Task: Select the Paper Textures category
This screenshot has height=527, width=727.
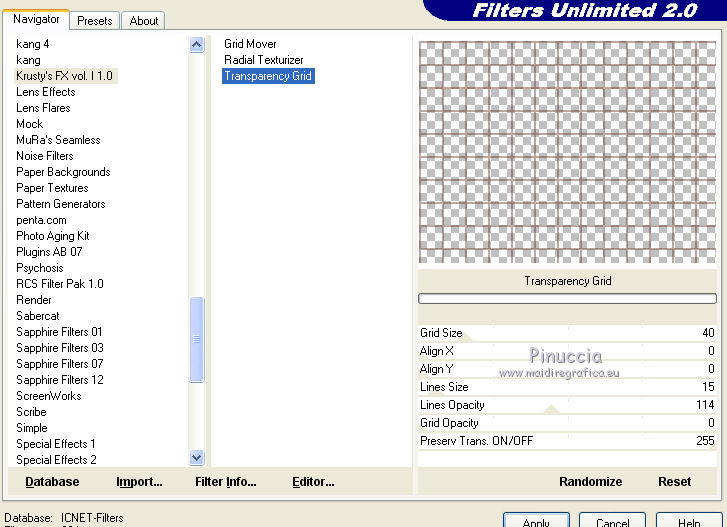Action: [52, 188]
